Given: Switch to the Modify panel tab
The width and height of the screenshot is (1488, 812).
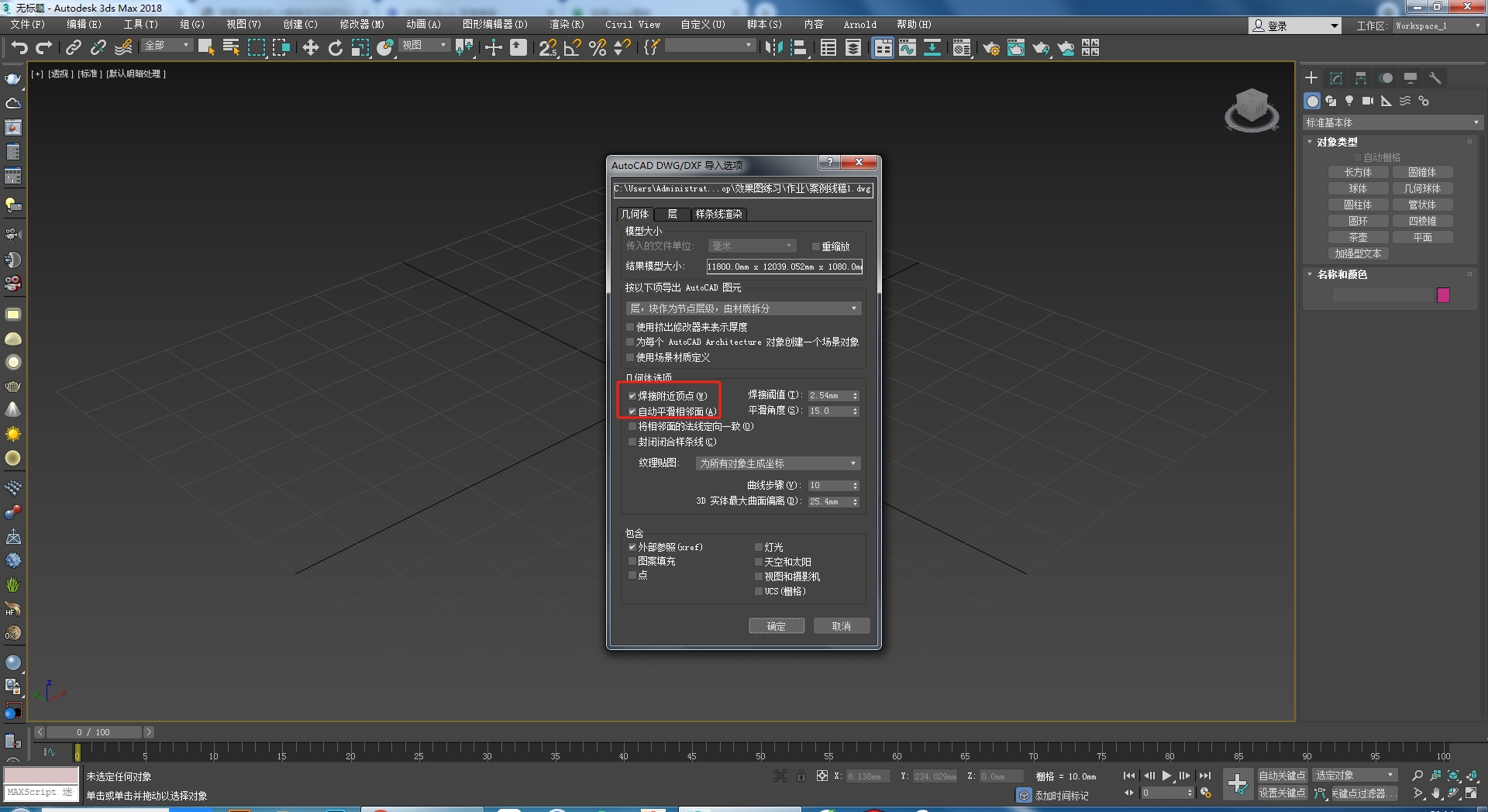Looking at the screenshot, I should (1336, 78).
